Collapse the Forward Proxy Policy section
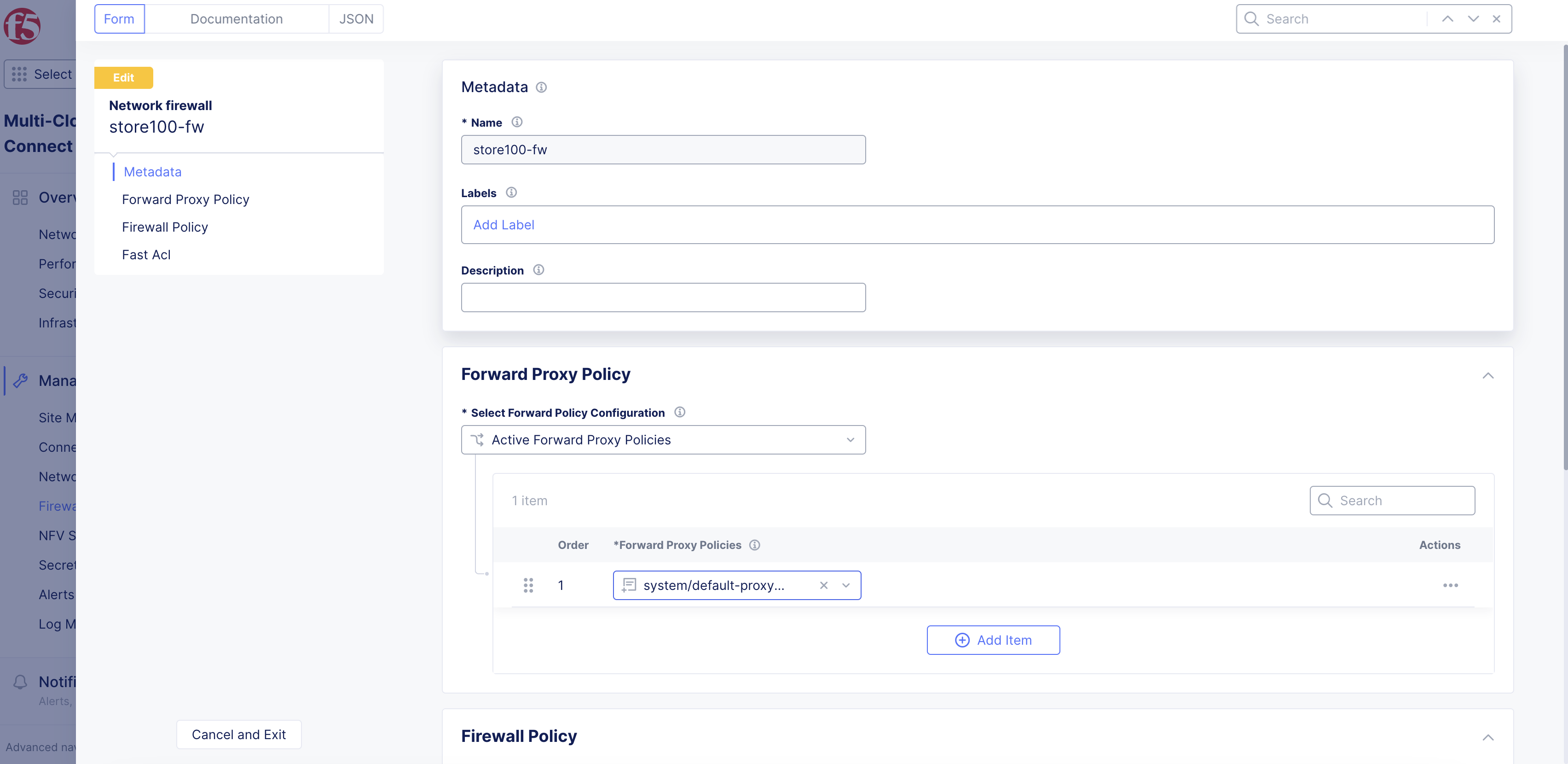 (x=1489, y=375)
